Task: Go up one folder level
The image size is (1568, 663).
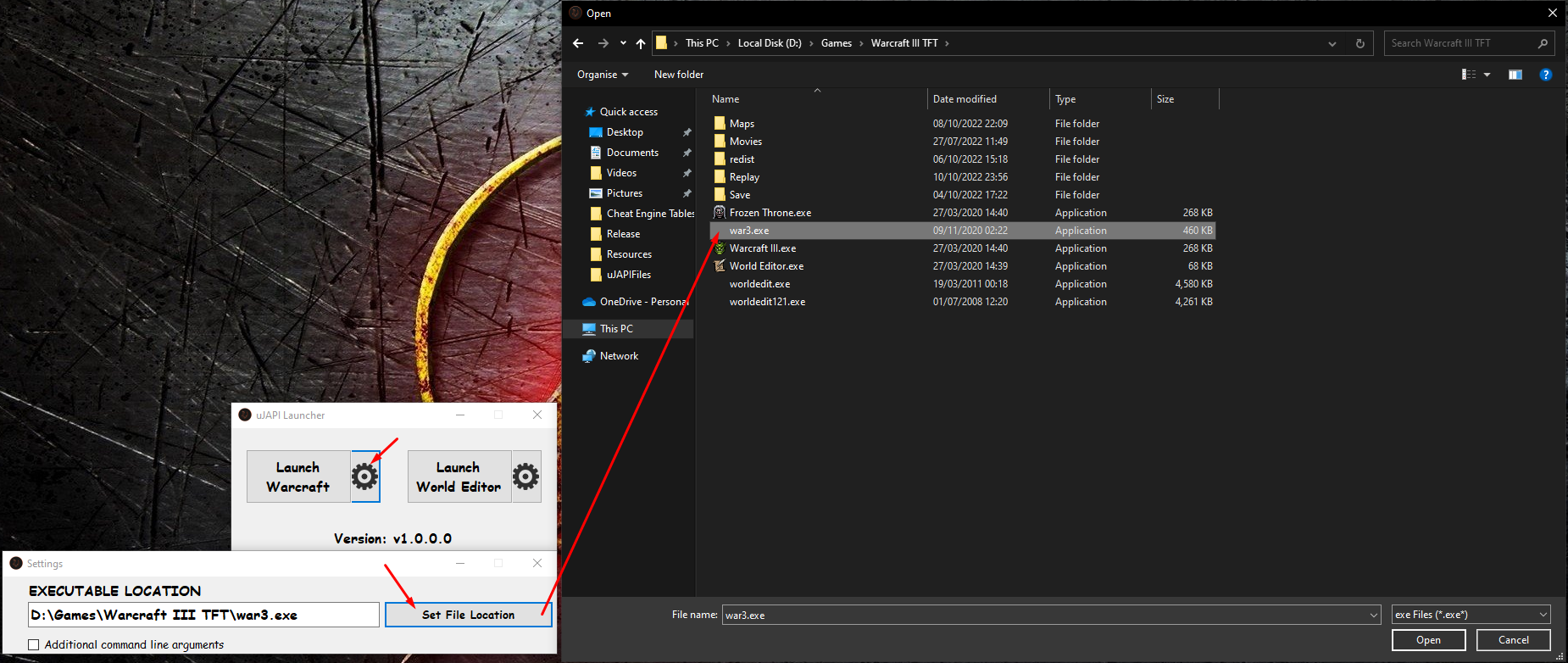Action: click(641, 43)
